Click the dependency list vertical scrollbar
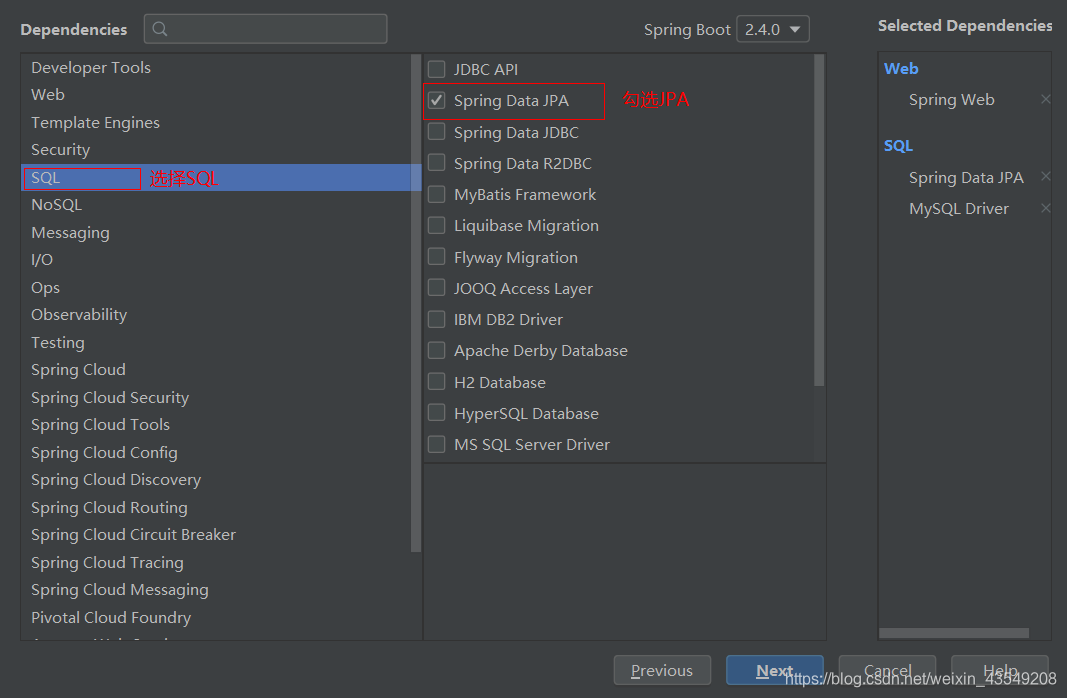The image size is (1067, 698). tap(819, 220)
